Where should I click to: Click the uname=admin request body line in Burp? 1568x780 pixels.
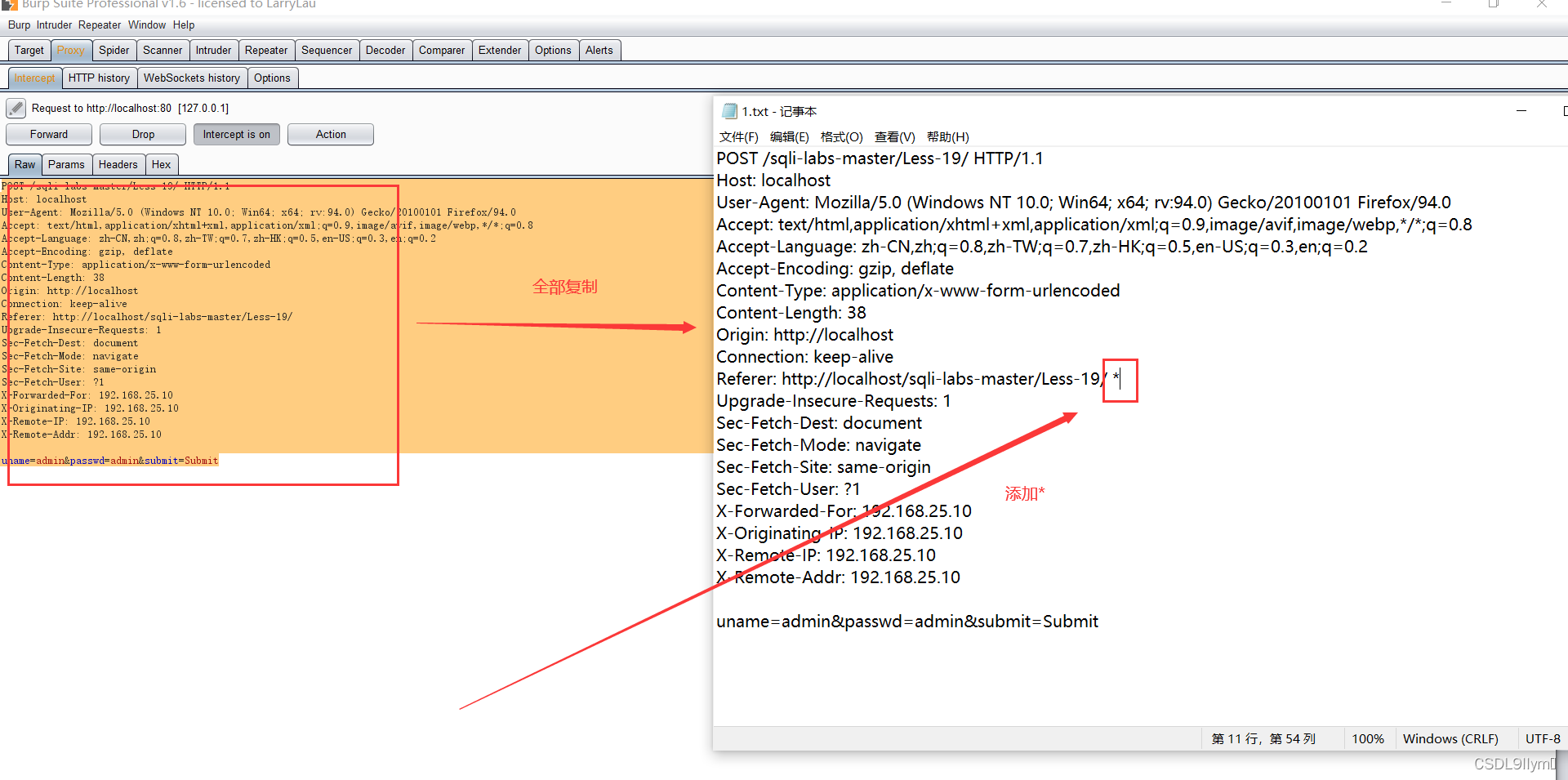pos(110,461)
